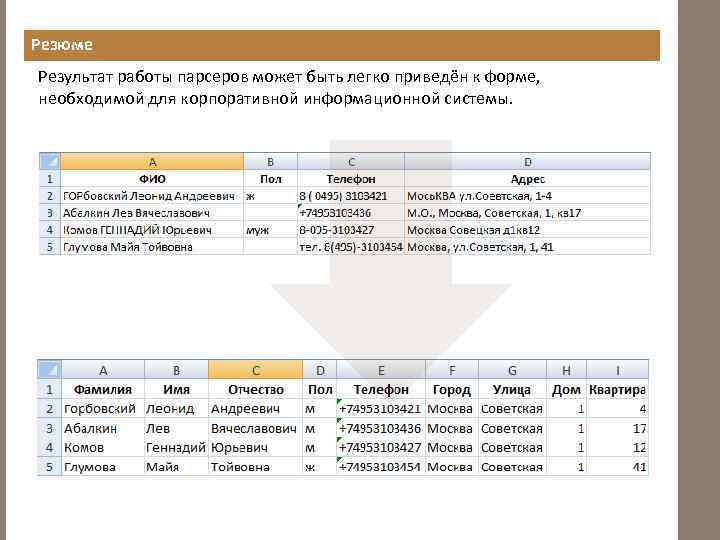The image size is (720, 540).
Task: Click the 'Отчество' header cell
Action: point(256,389)
